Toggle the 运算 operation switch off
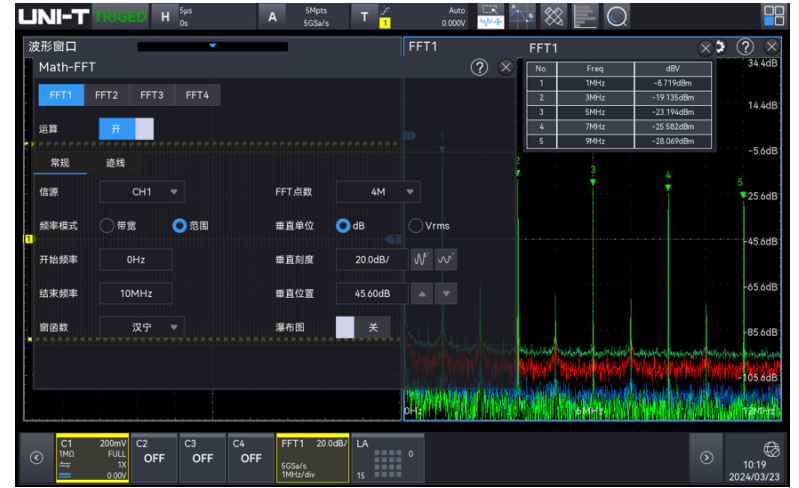This screenshot has width=799, height=488. tap(126, 129)
